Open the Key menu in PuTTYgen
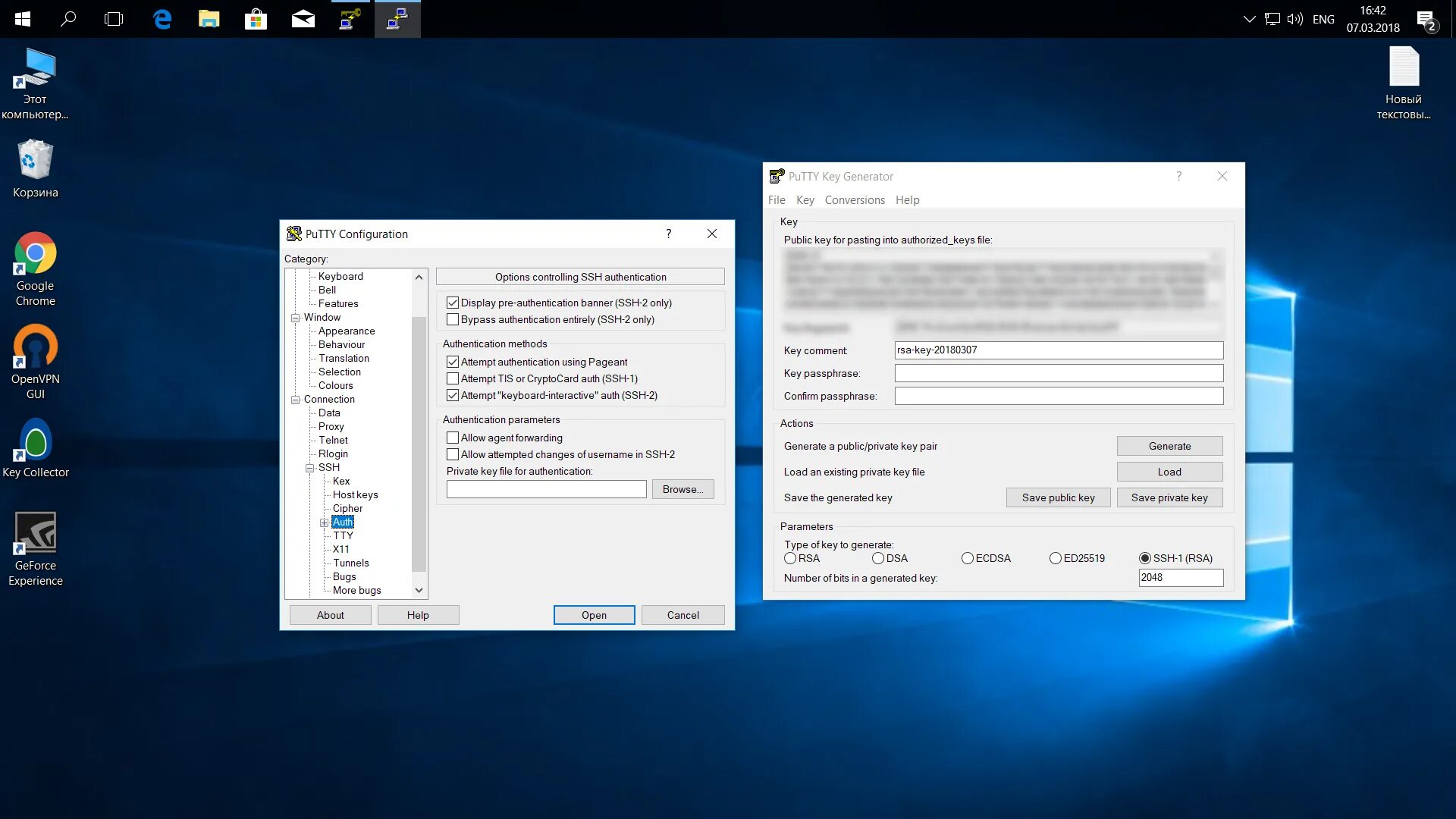Screen dimensions: 1456x819 [805, 200]
